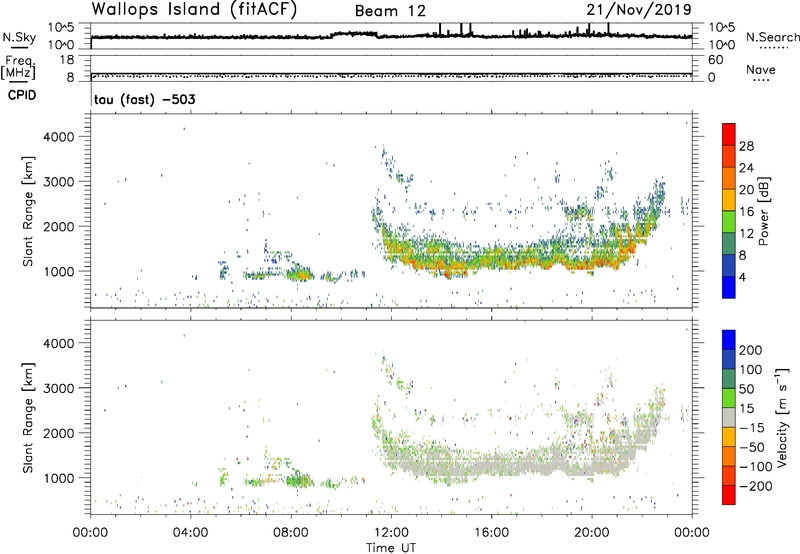Click the '-15' velocity scale value

click(x=752, y=428)
